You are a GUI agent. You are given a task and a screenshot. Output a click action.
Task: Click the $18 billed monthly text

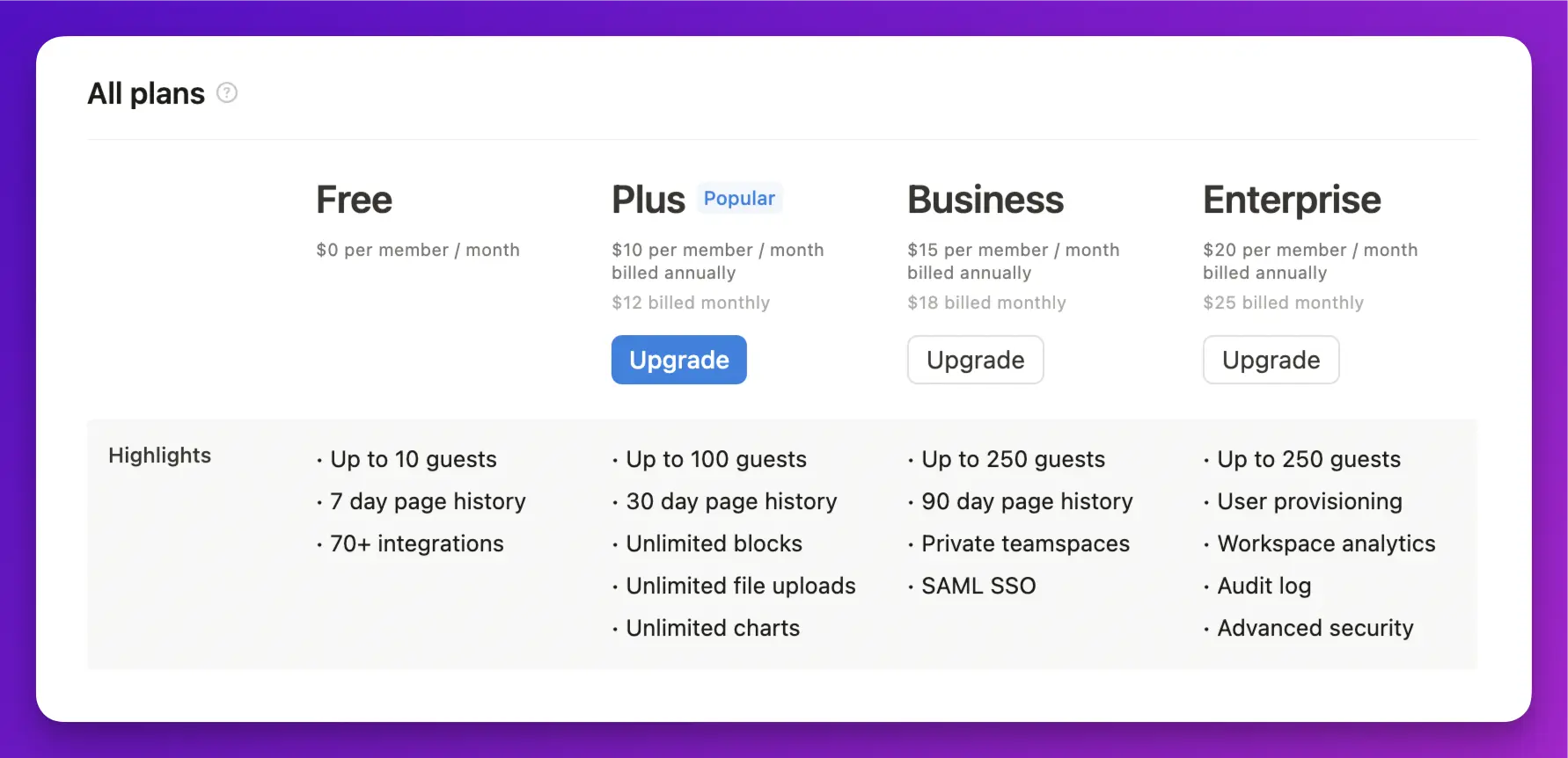[x=986, y=302]
